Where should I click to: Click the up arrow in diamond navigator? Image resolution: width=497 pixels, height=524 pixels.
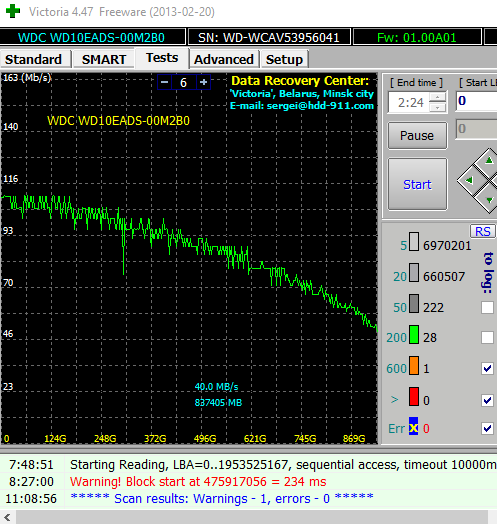point(489,160)
